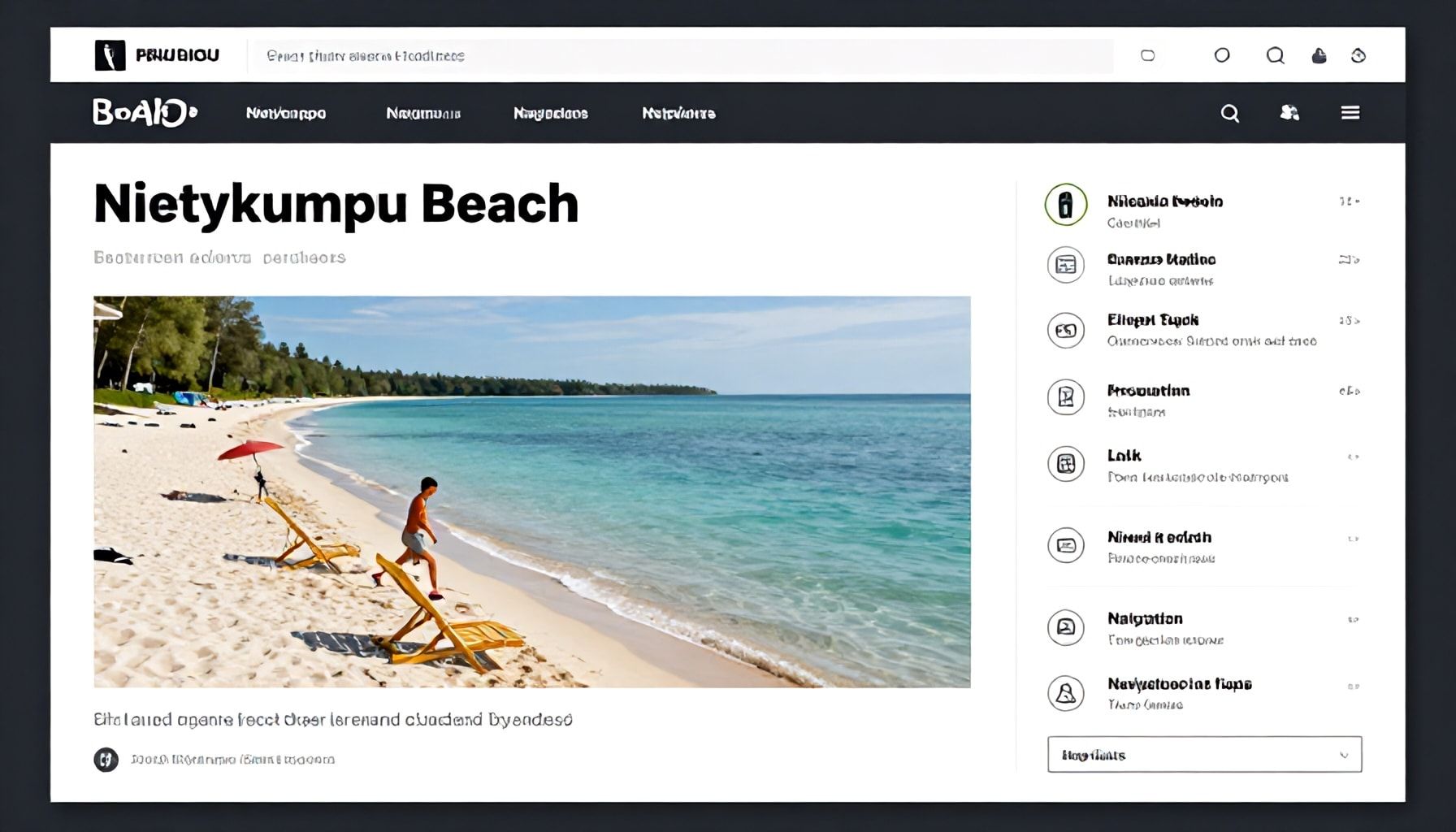Click the circular arrow icon at top right

tap(1358, 55)
